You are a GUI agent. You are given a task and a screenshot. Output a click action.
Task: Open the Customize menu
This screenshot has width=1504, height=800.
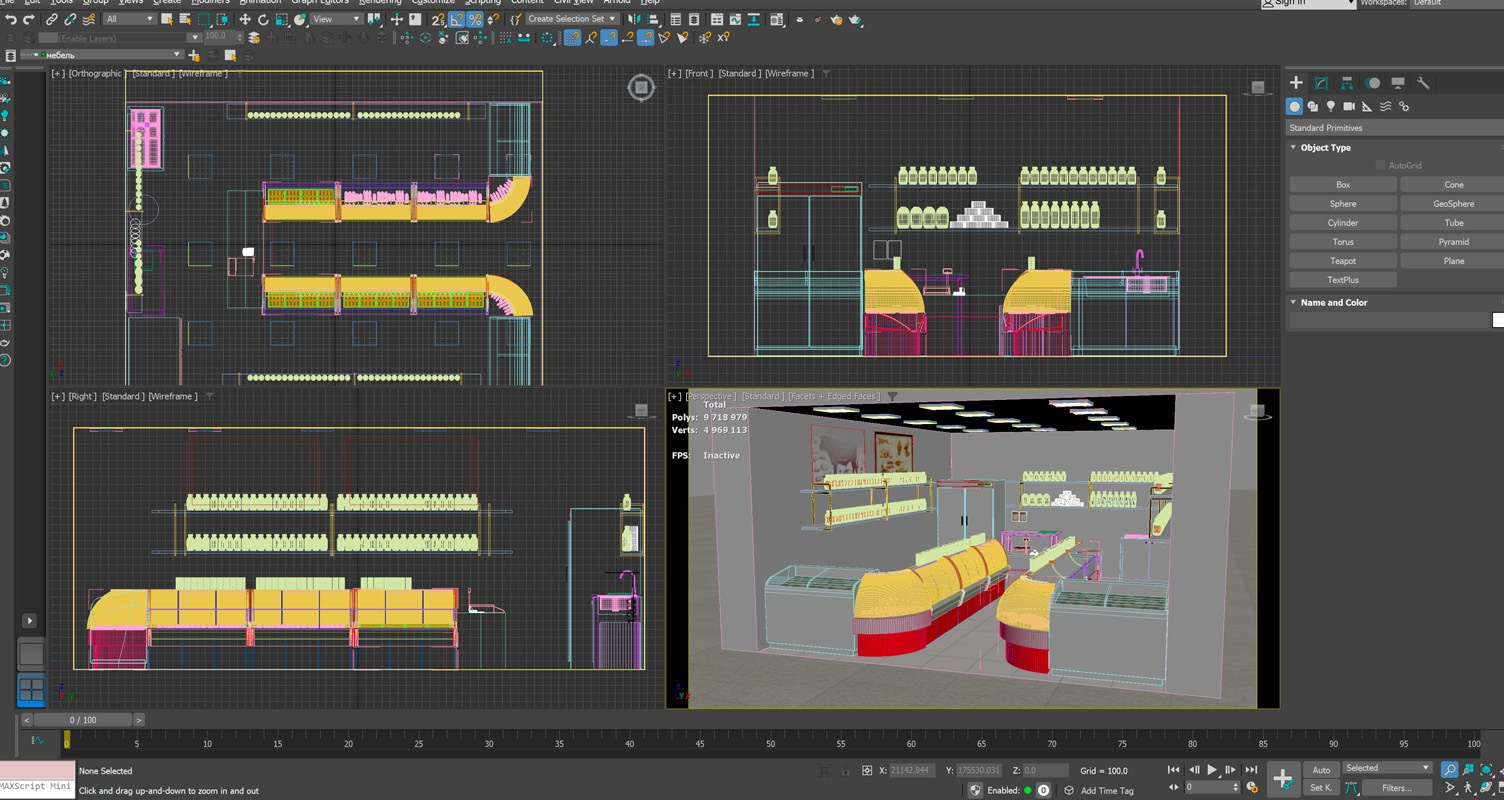coord(432,2)
